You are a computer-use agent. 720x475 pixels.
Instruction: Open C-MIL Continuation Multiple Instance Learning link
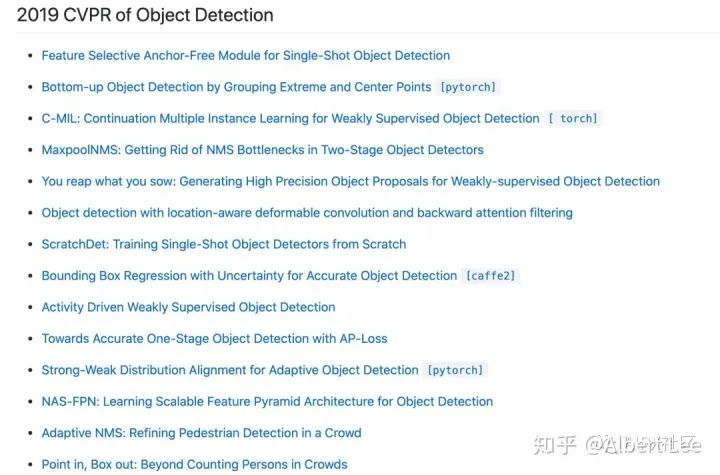pyautogui.click(x=291, y=119)
